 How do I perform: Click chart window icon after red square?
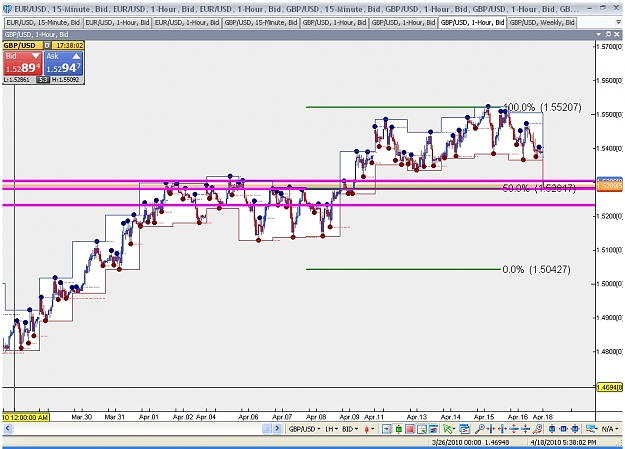422,429
